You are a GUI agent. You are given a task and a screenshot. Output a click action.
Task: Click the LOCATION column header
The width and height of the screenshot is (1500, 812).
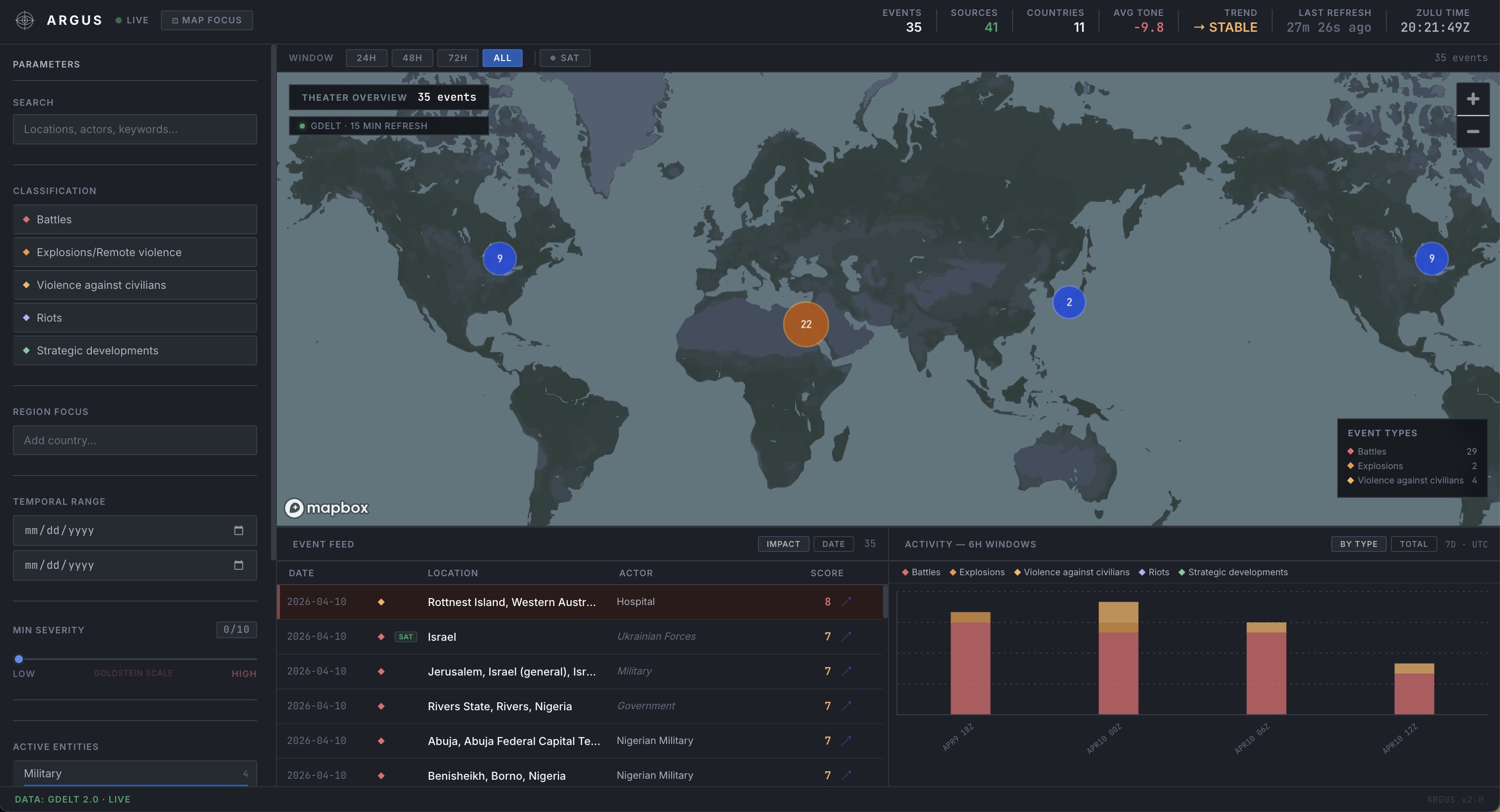(x=453, y=573)
